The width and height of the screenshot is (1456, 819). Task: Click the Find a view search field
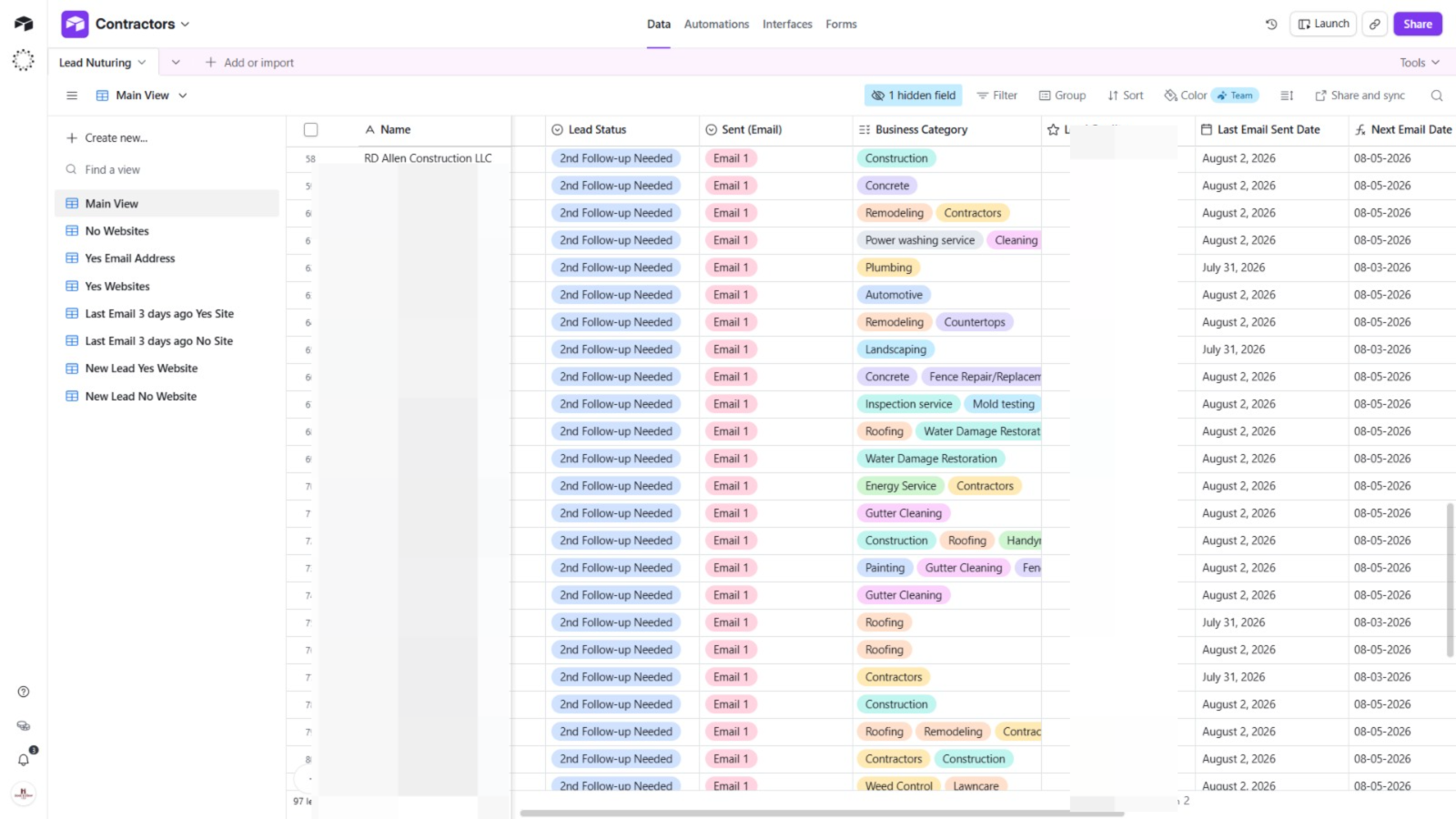[x=167, y=170]
